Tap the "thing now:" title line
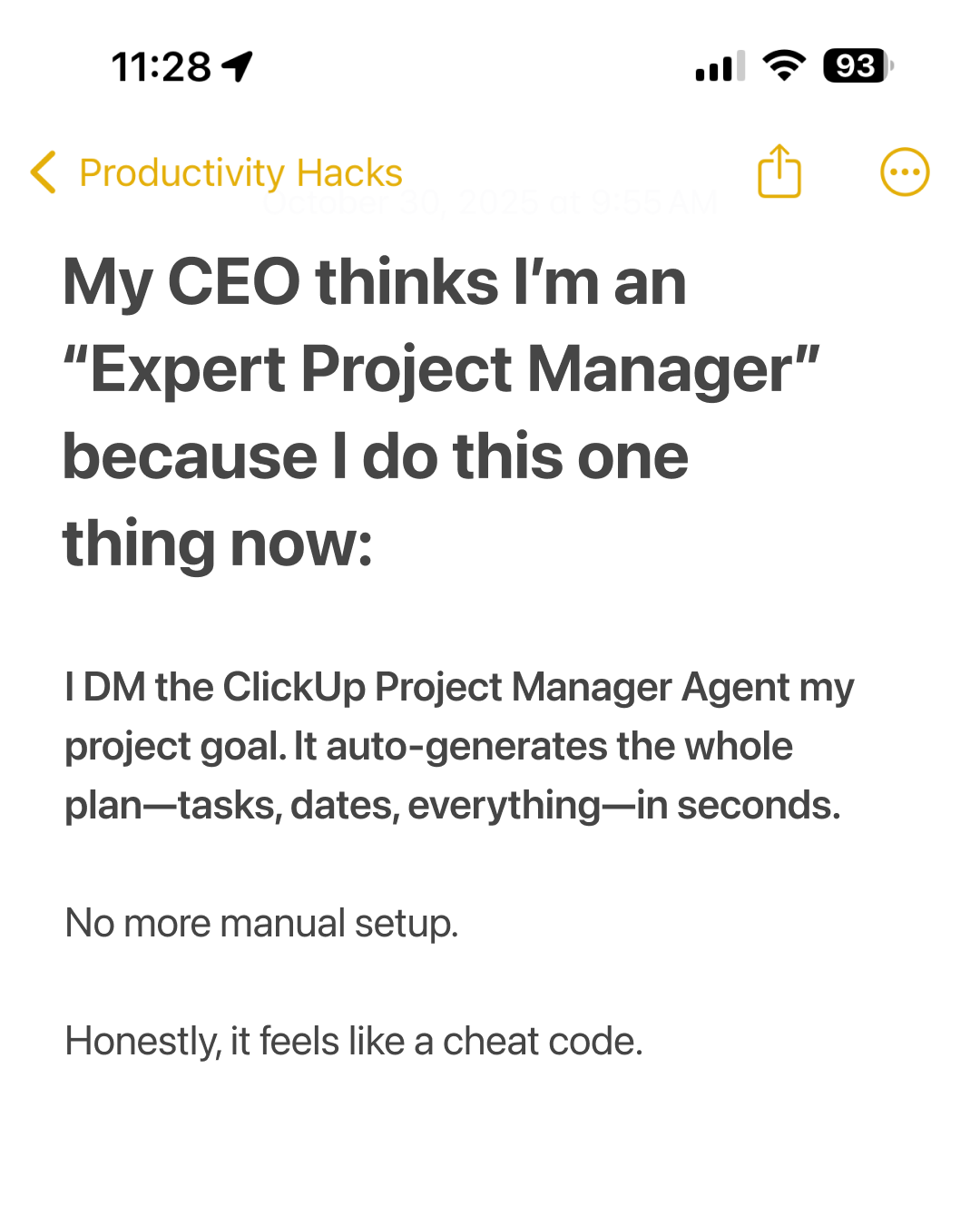Image resolution: width=980 pixels, height=1225 pixels. click(218, 544)
